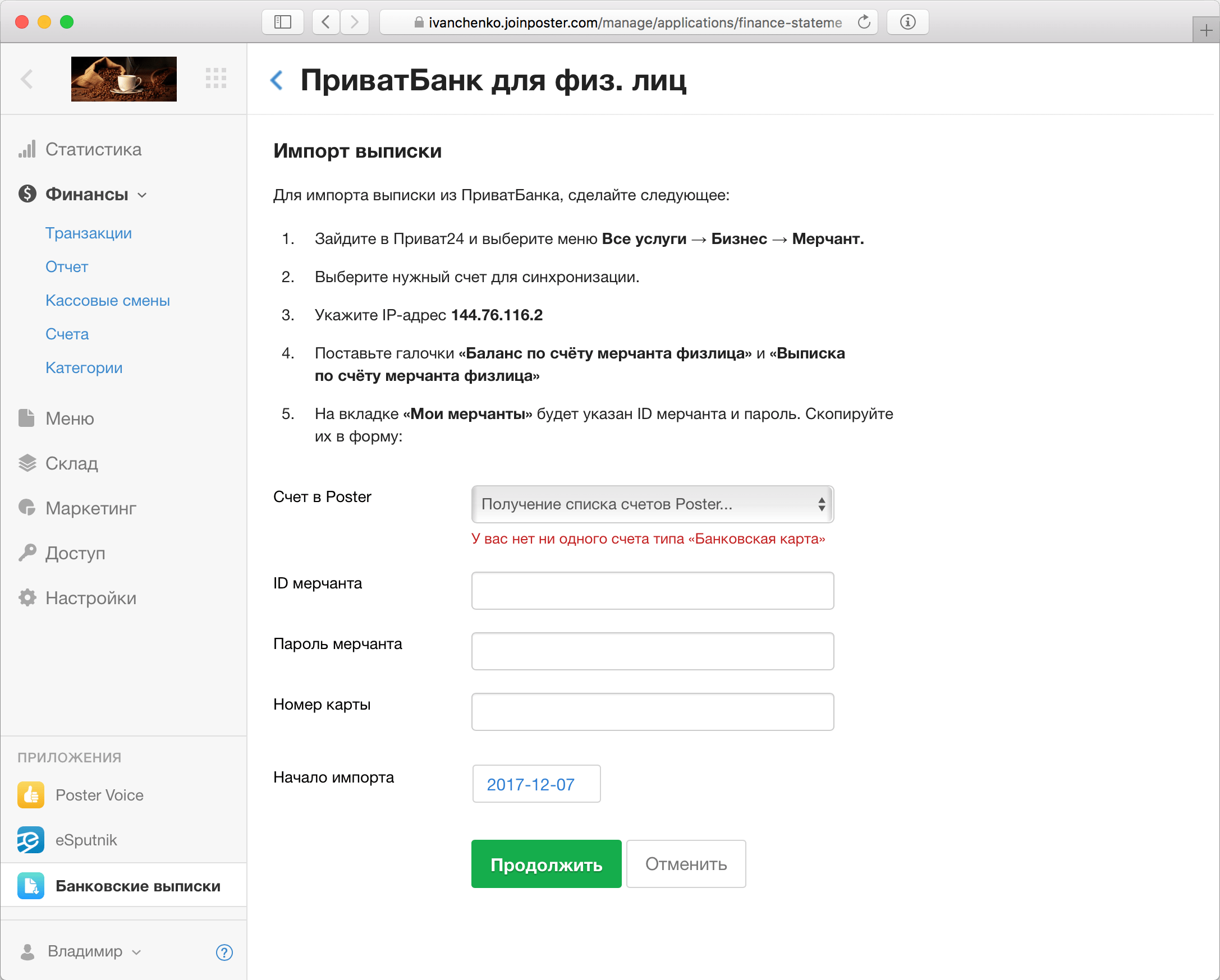Go back using blue arrow near title
This screenshot has height=980, width=1220.
[277, 80]
